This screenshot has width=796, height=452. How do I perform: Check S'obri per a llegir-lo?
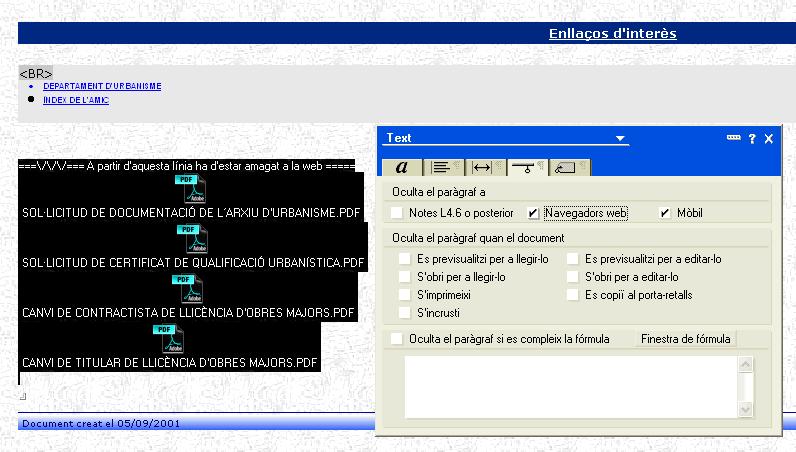[405, 277]
